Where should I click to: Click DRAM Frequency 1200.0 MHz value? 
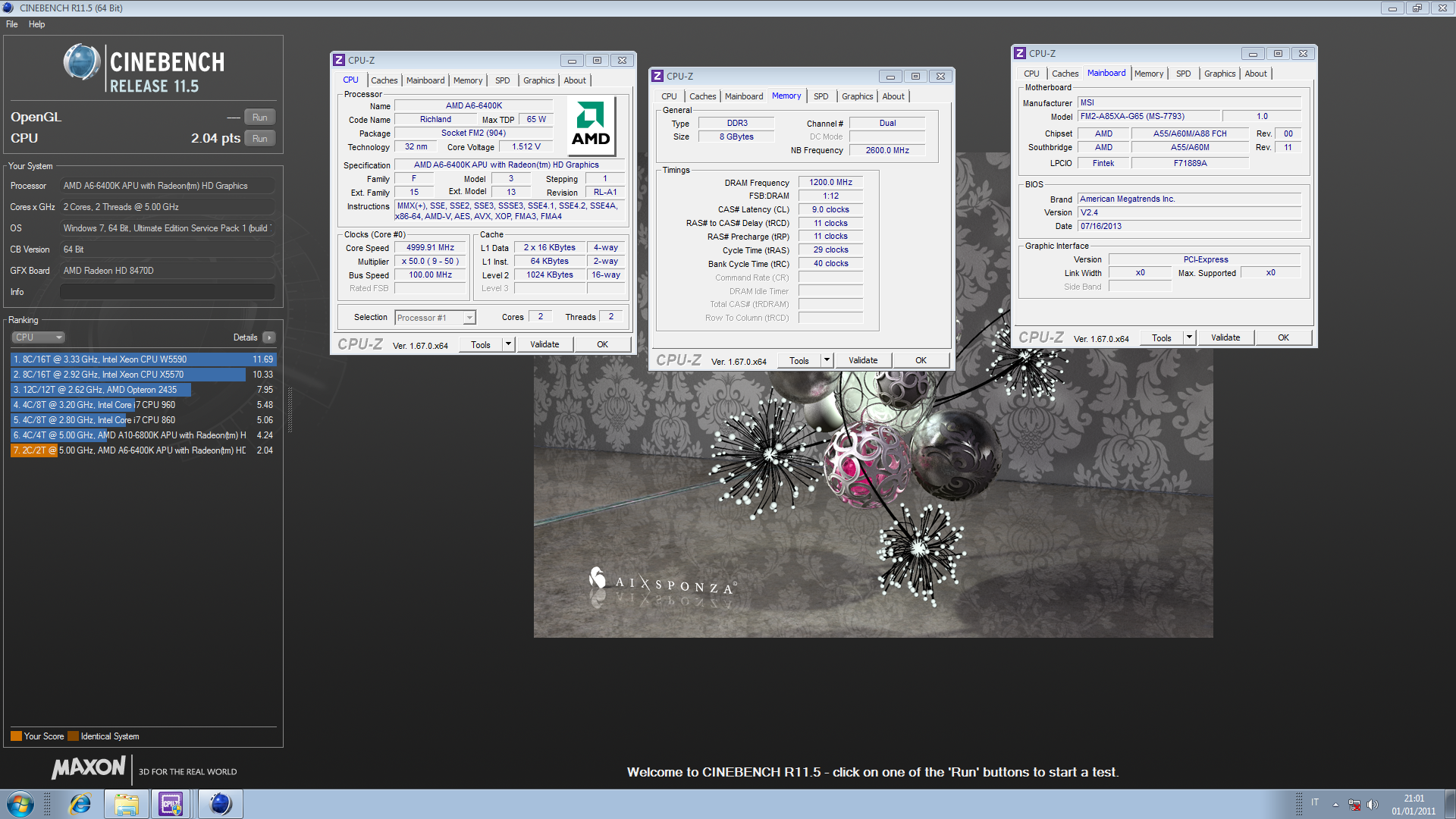click(x=830, y=183)
